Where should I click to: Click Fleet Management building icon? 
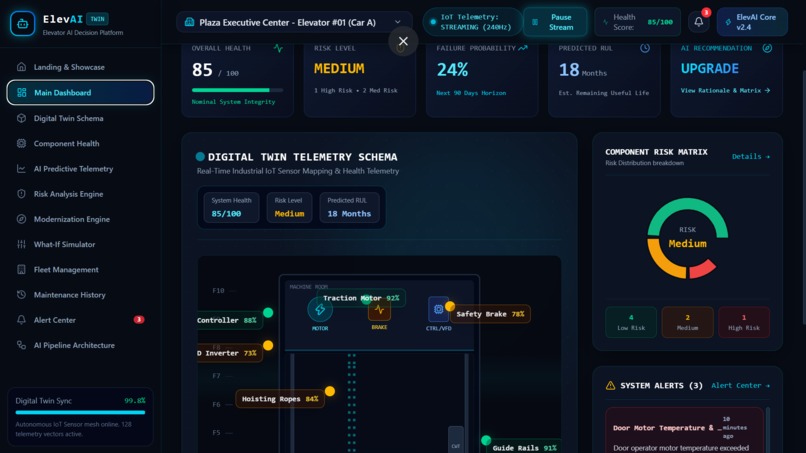pos(21,269)
